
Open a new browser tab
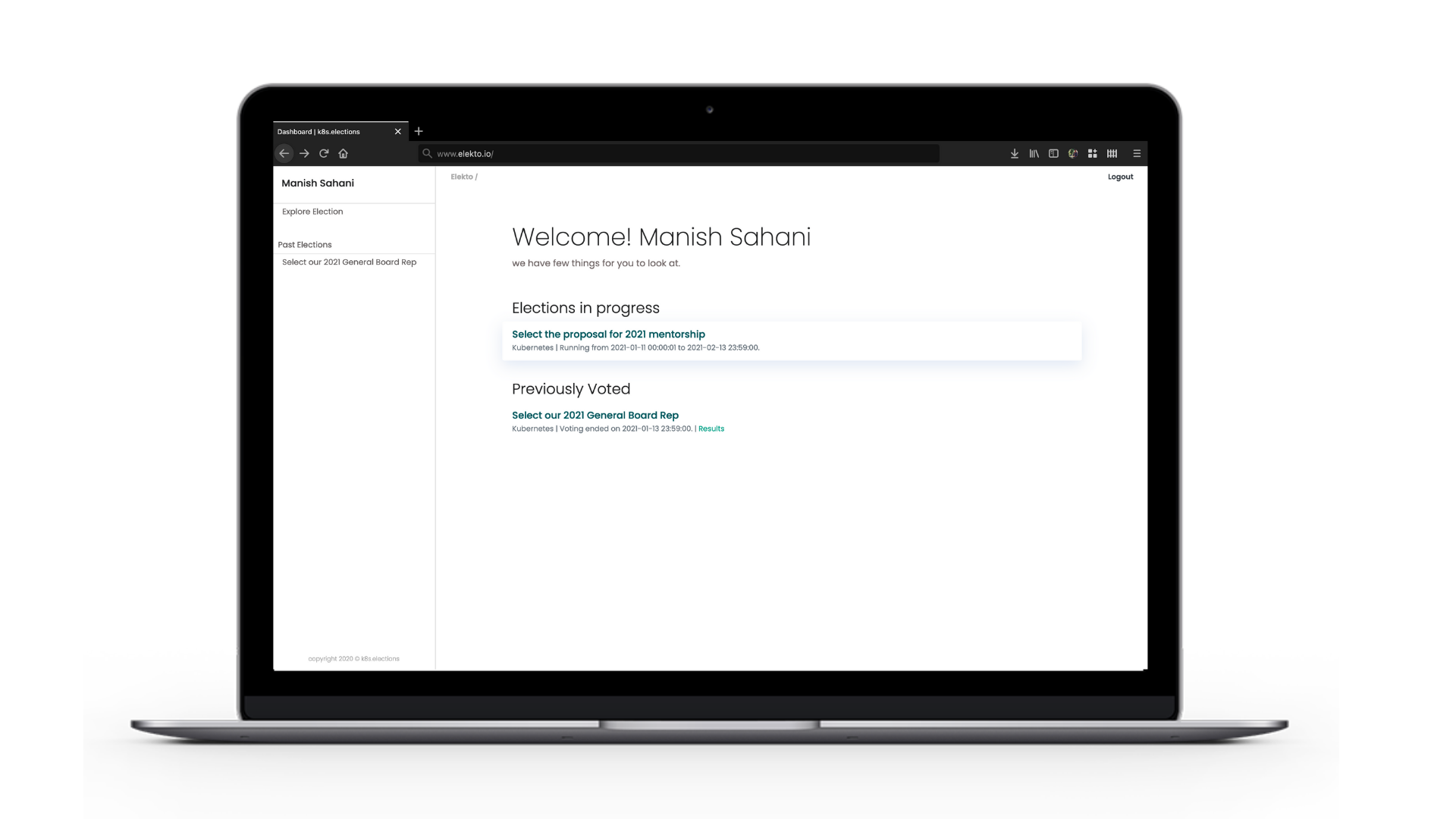point(419,131)
